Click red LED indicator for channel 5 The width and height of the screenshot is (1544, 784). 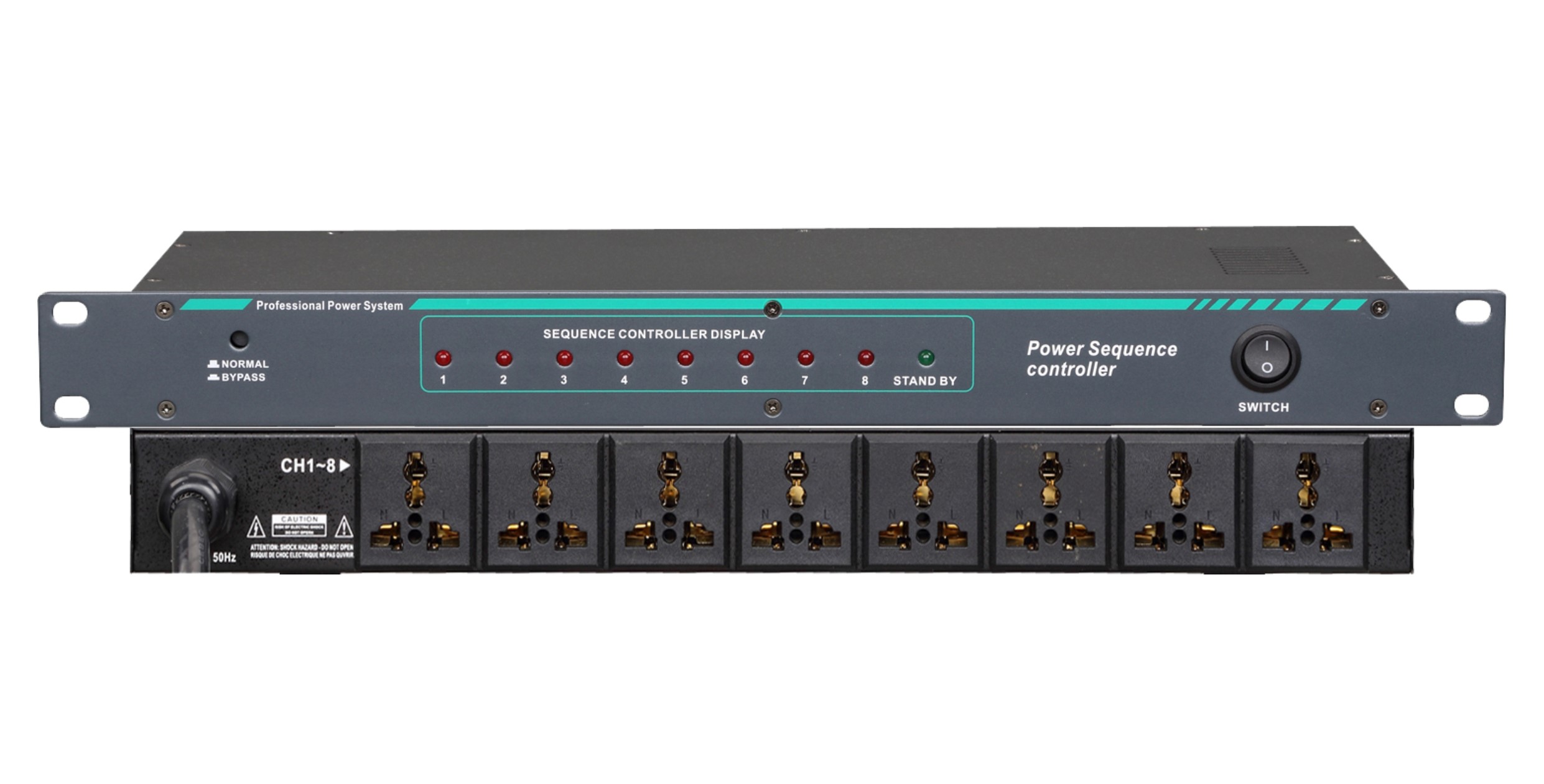pyautogui.click(x=685, y=358)
